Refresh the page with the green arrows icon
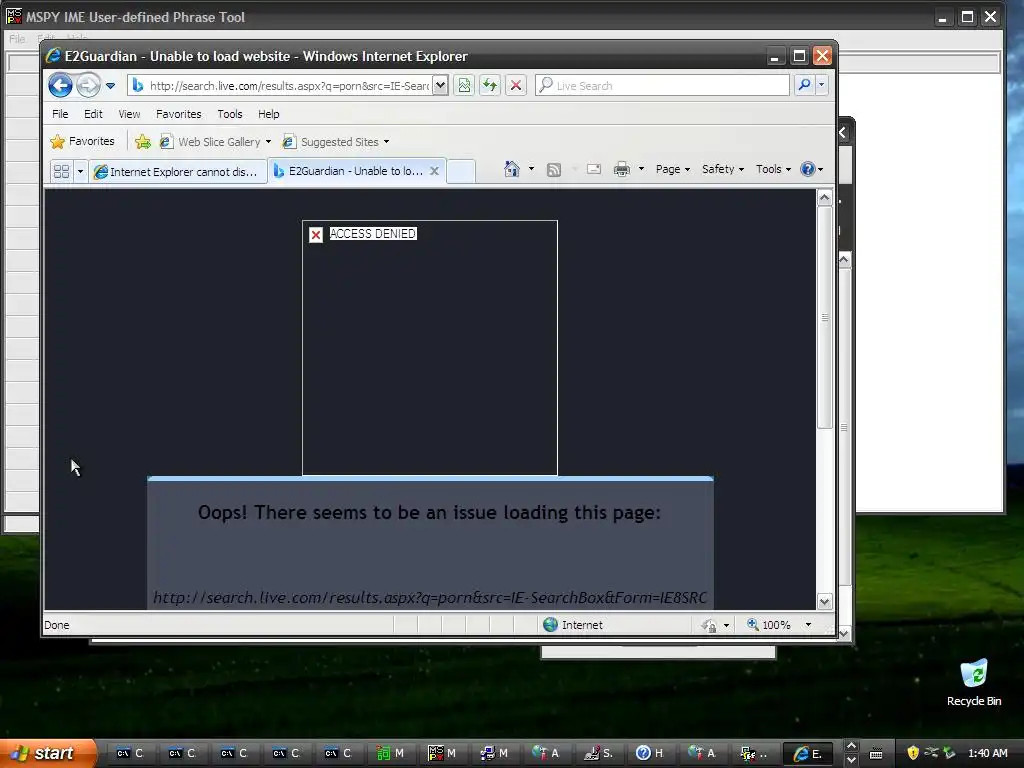The height and width of the screenshot is (768, 1024). pyautogui.click(x=490, y=86)
